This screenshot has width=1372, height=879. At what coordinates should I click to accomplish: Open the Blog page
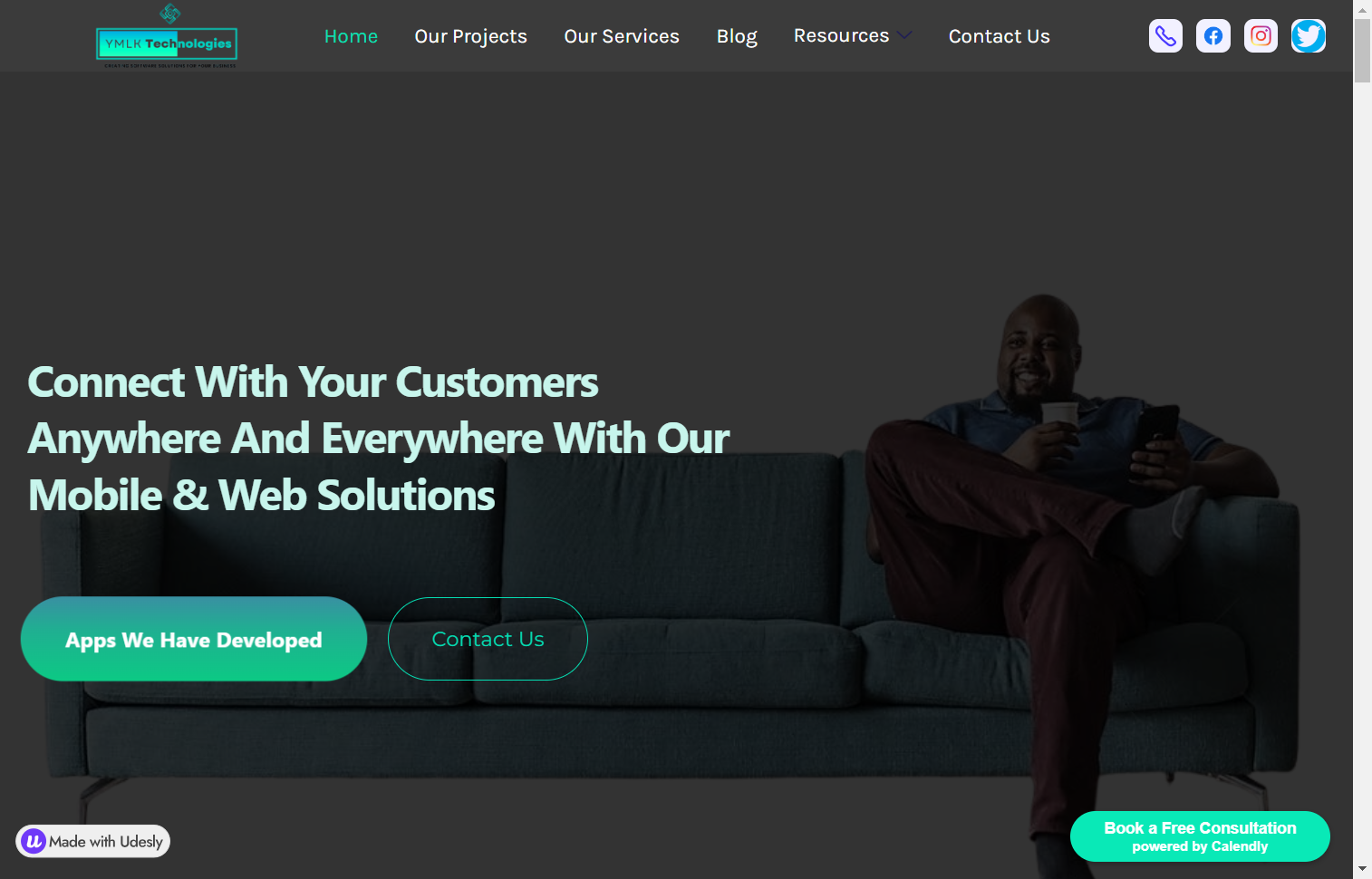click(x=737, y=36)
